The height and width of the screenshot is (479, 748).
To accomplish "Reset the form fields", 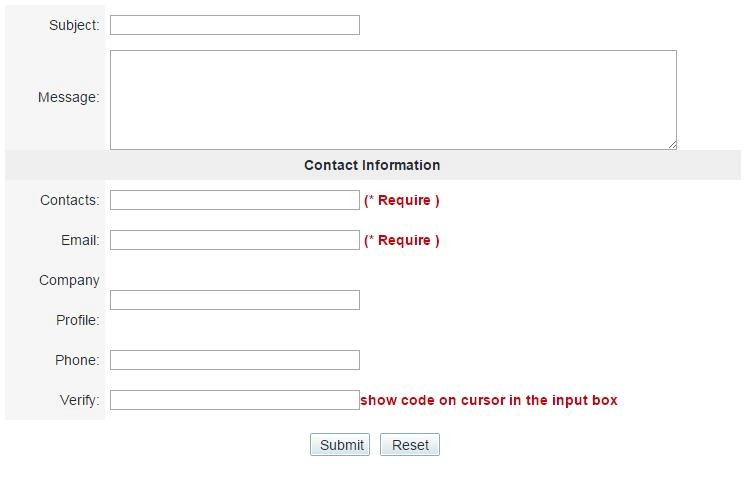I will (x=410, y=445).
